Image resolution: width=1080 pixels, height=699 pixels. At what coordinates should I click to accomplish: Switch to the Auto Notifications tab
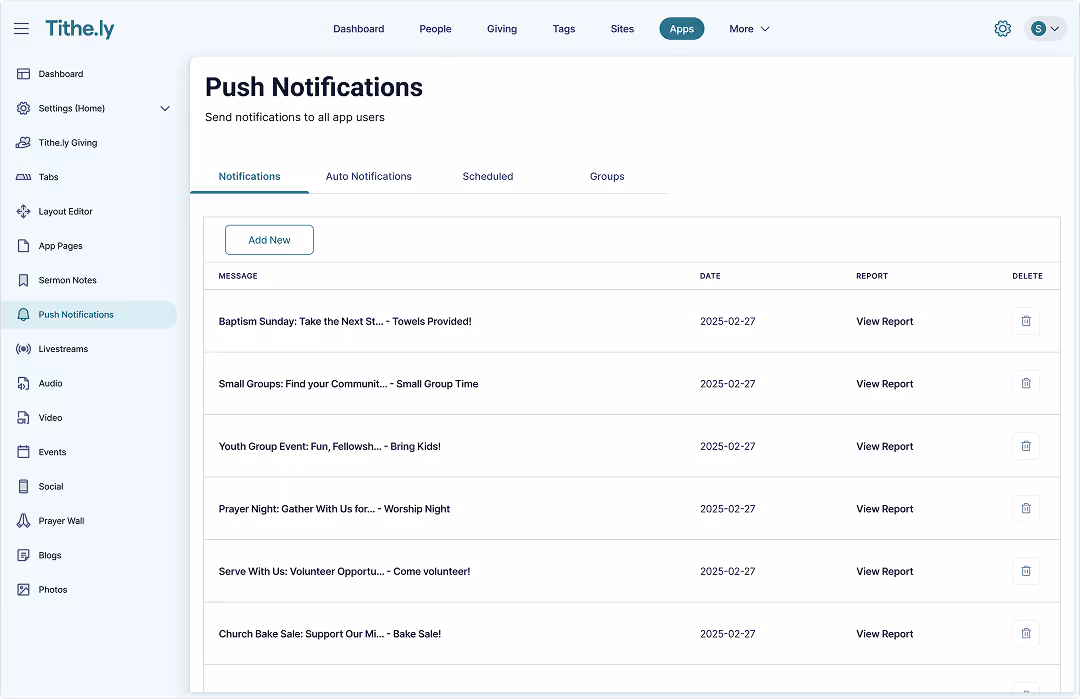pyautogui.click(x=368, y=176)
